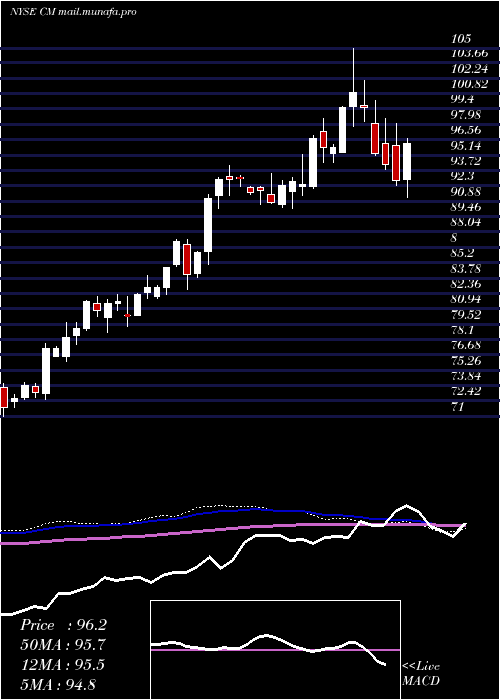Click the Price : 96.2 readout
The width and height of the screenshot is (500, 700).
click(63, 625)
